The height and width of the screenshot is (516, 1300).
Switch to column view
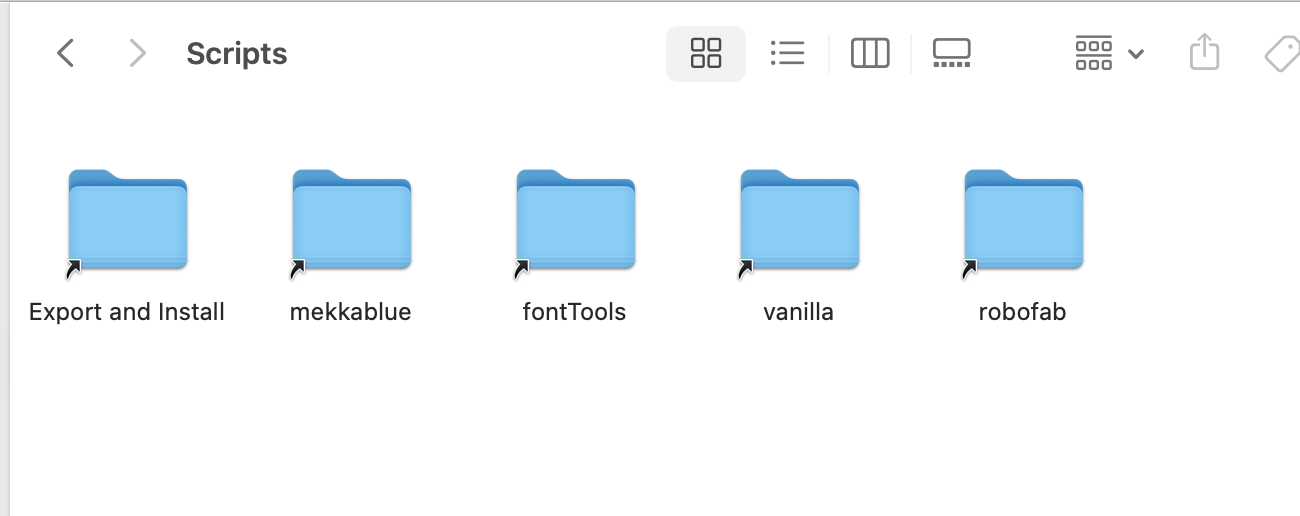point(870,53)
